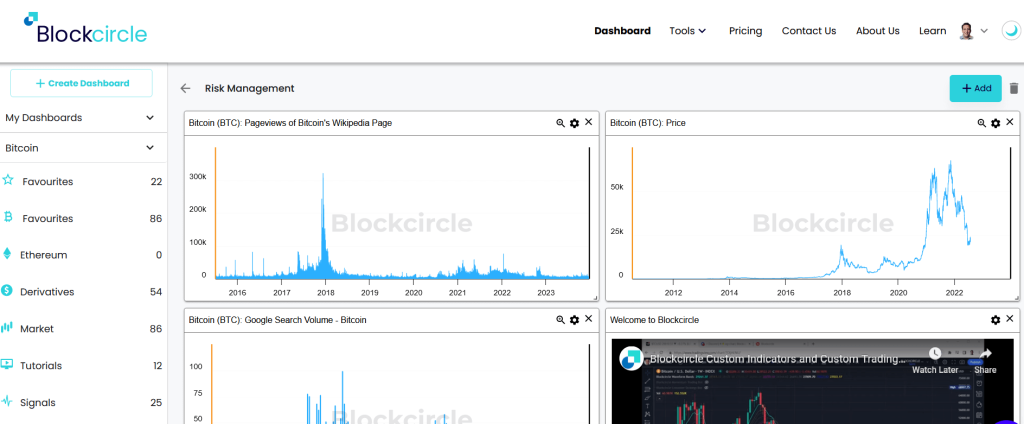Zoom the Wikipedia Pageviews chart
The height and width of the screenshot is (424, 1024).
pos(560,123)
